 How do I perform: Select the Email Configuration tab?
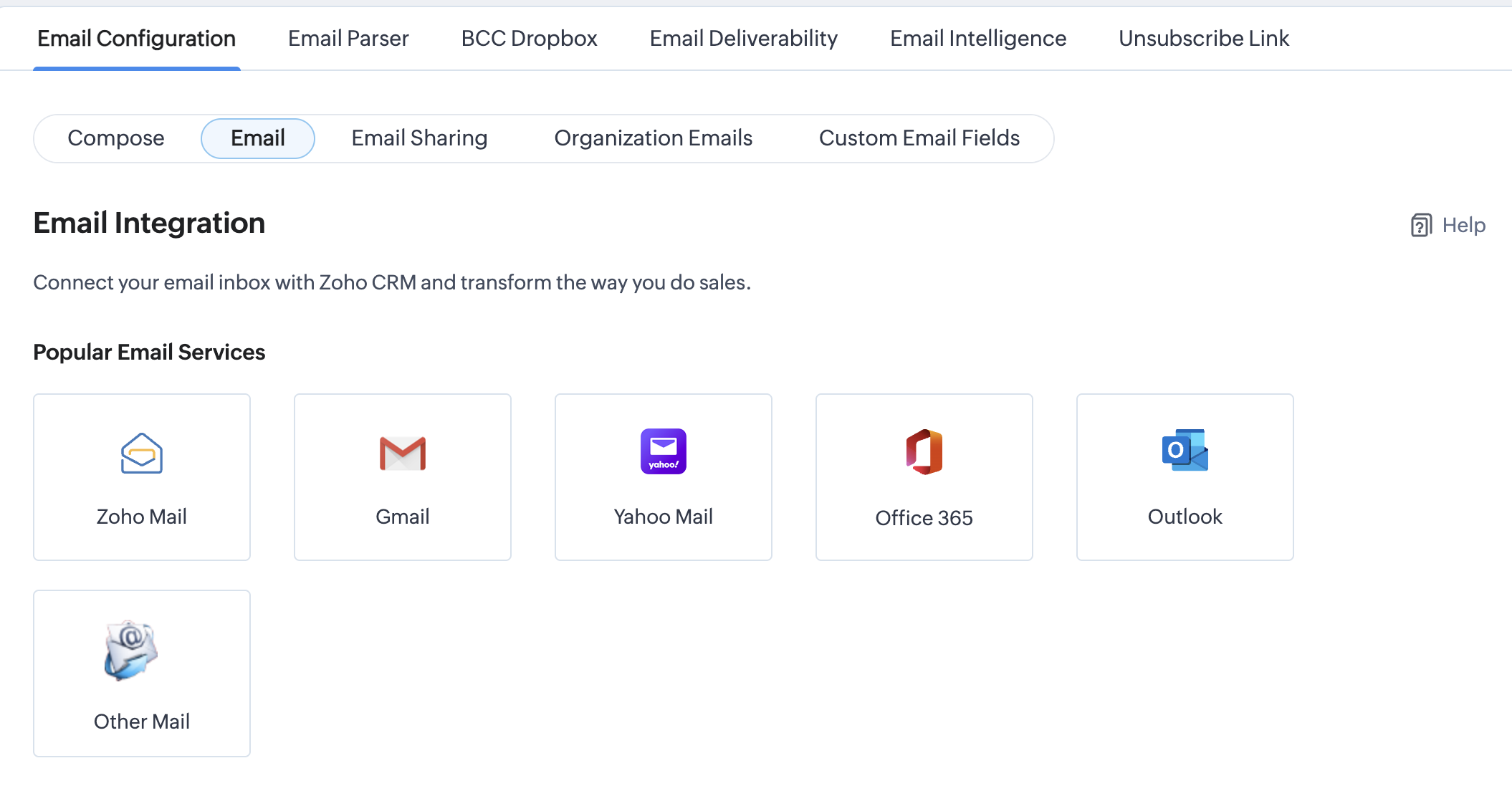[136, 38]
